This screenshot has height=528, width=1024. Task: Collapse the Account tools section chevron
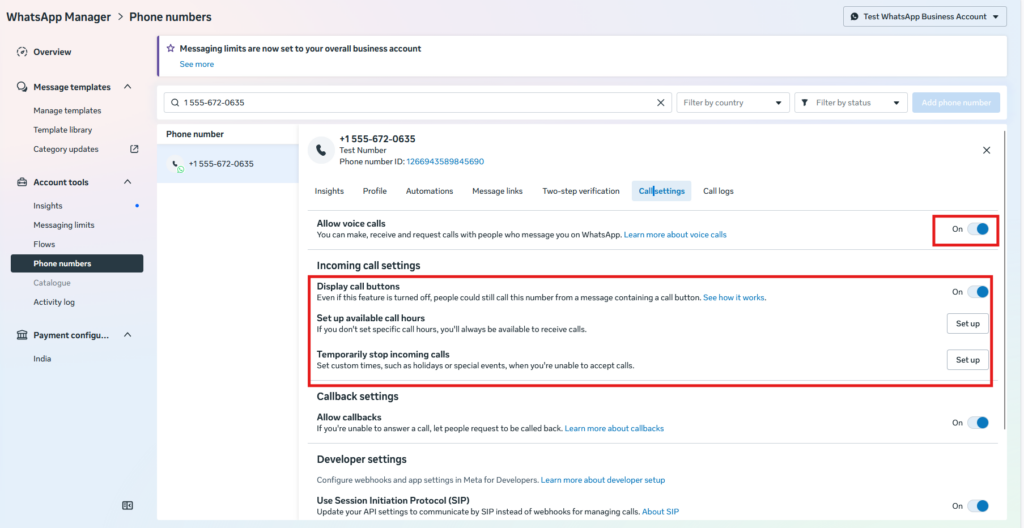tap(128, 182)
